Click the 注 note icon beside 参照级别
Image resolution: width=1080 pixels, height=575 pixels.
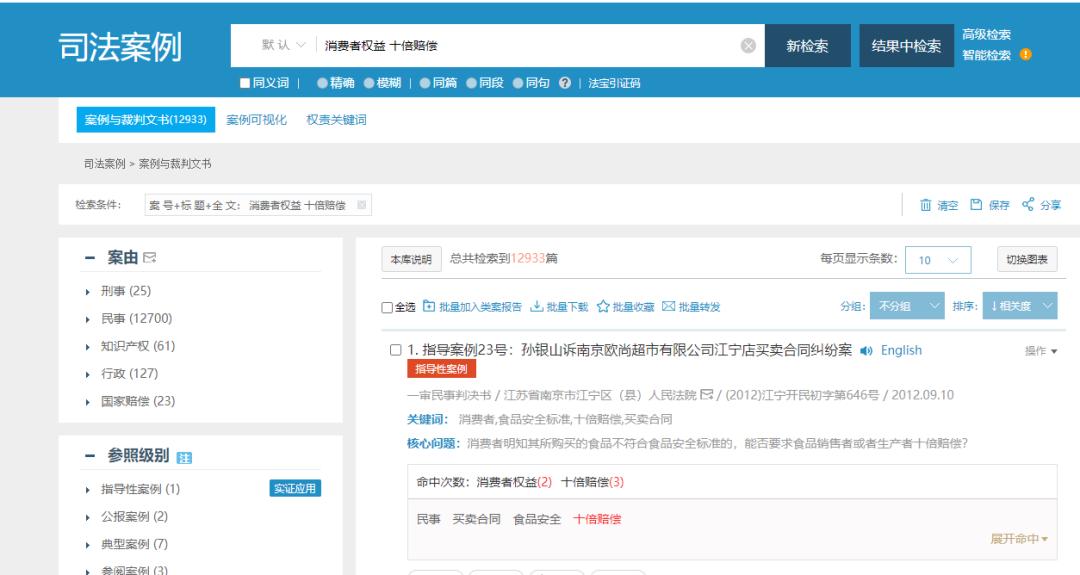click(185, 457)
